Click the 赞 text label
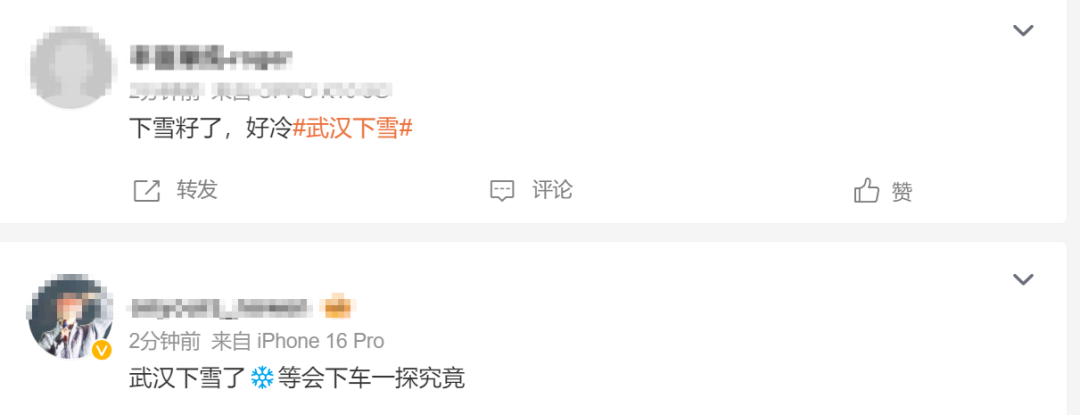1080x415 pixels. (x=902, y=192)
